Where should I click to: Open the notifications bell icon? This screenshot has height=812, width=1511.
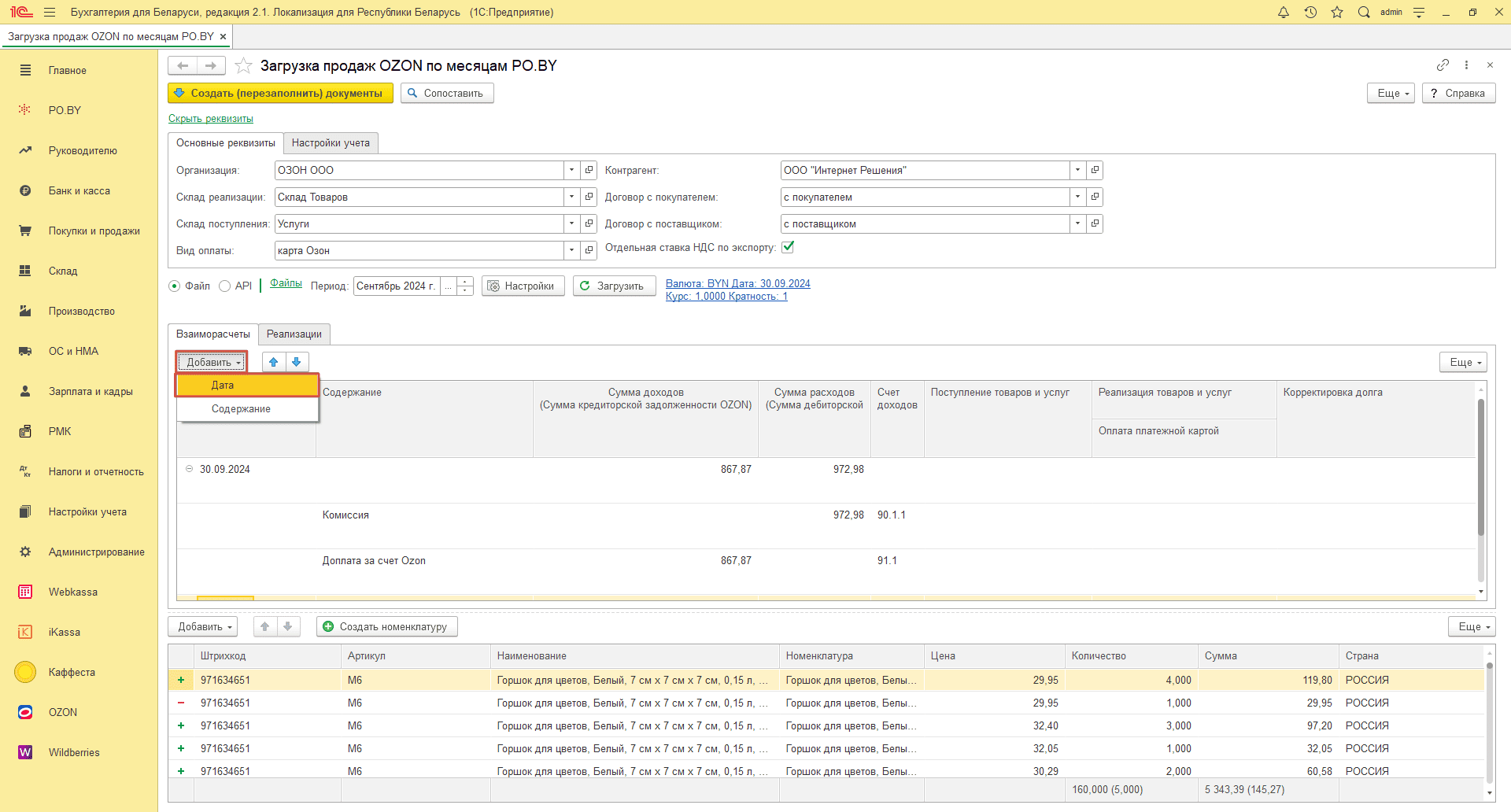(1284, 12)
